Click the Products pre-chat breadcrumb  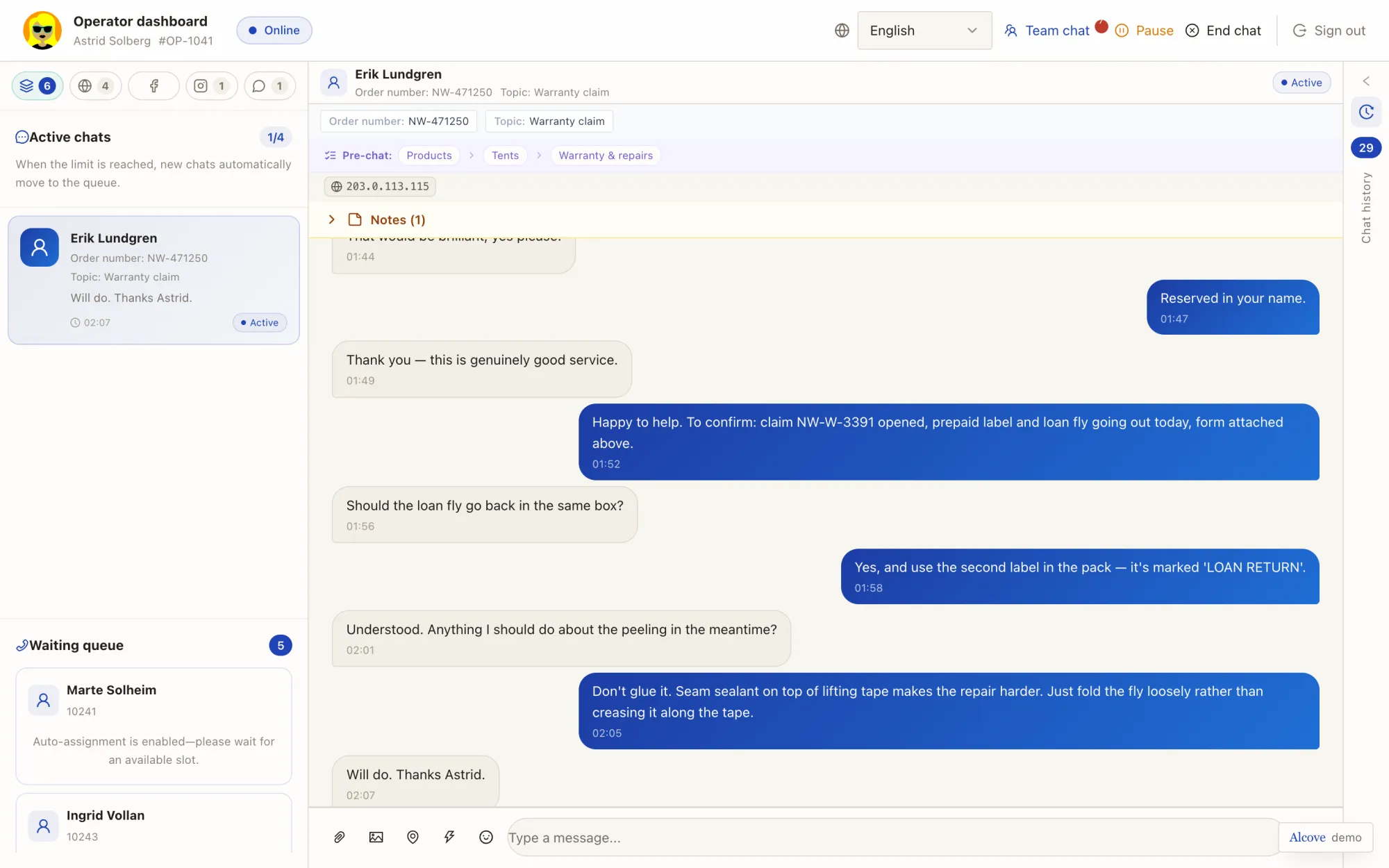[x=429, y=156]
